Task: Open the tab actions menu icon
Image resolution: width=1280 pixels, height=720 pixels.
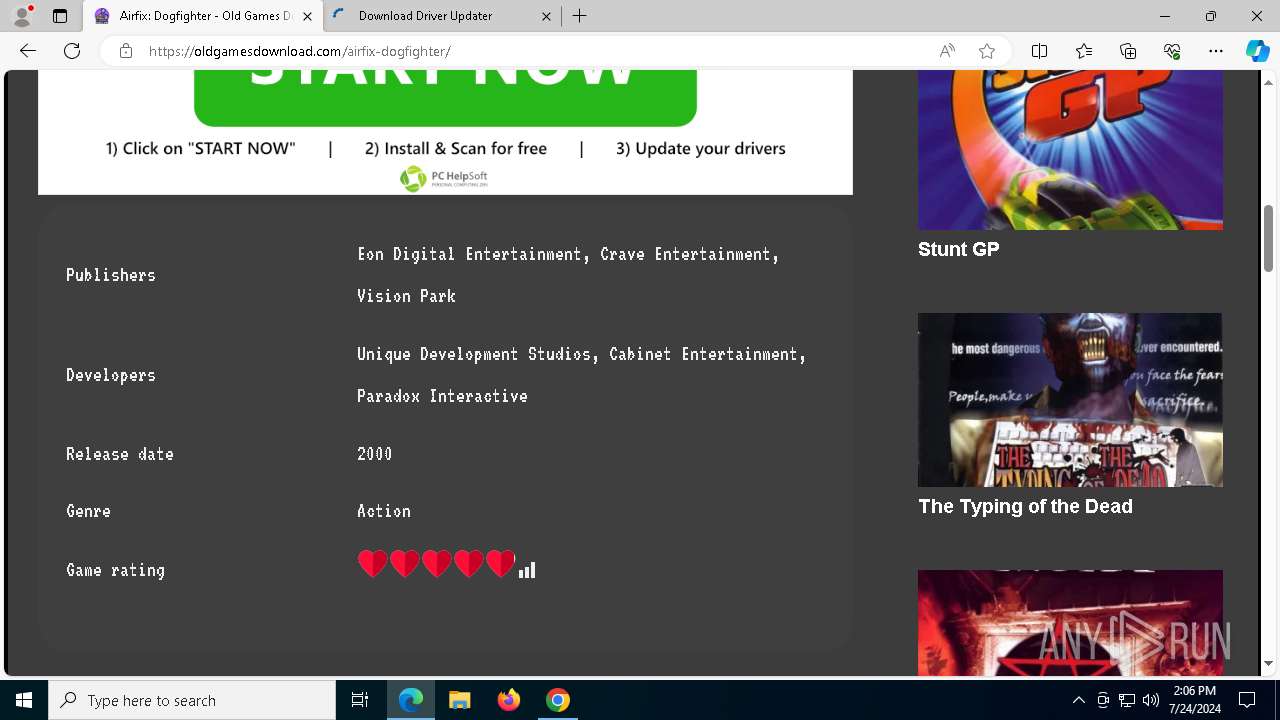Action: (60, 16)
